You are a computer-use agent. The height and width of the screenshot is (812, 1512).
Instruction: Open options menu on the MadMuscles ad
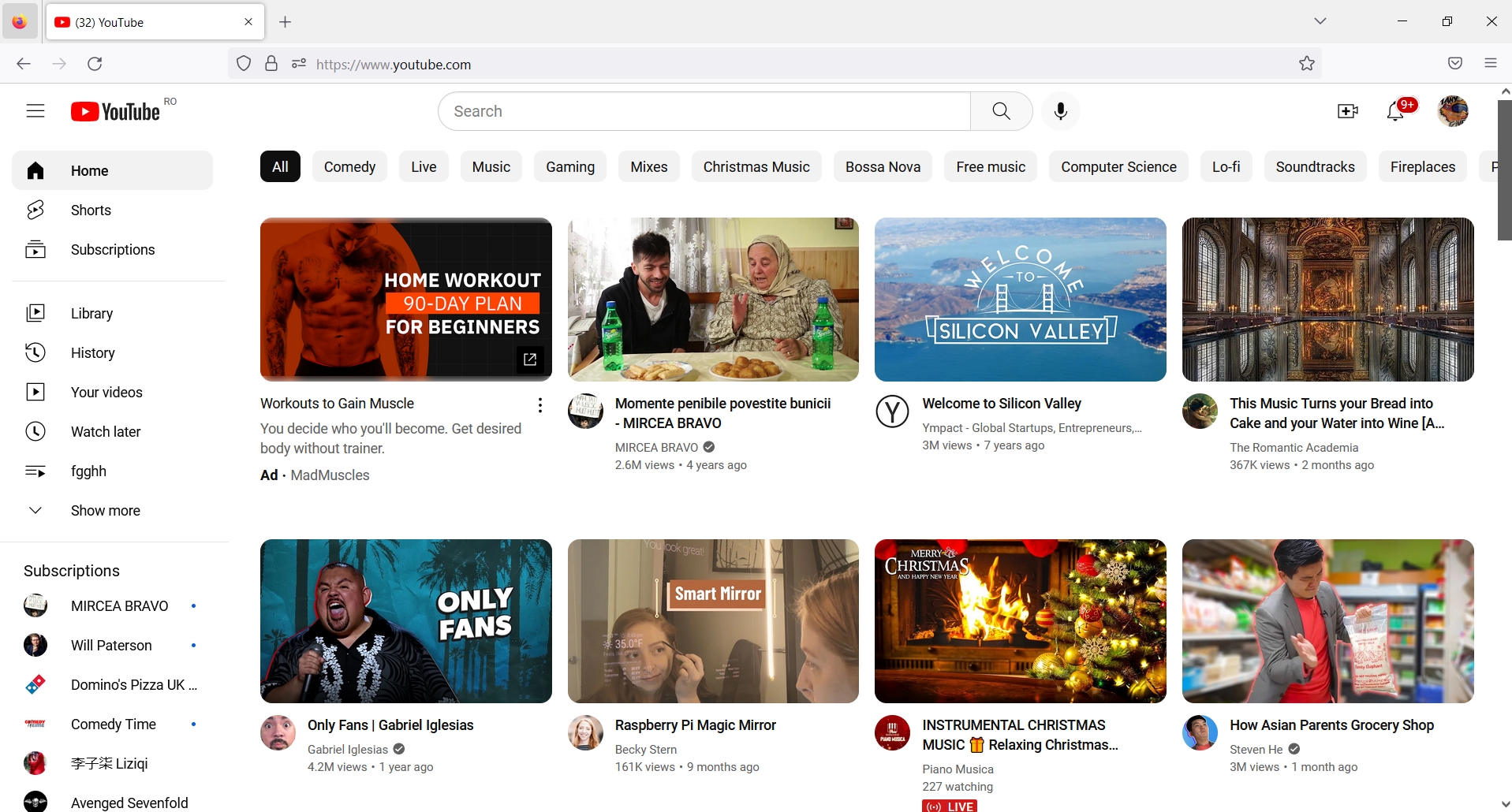tap(539, 404)
